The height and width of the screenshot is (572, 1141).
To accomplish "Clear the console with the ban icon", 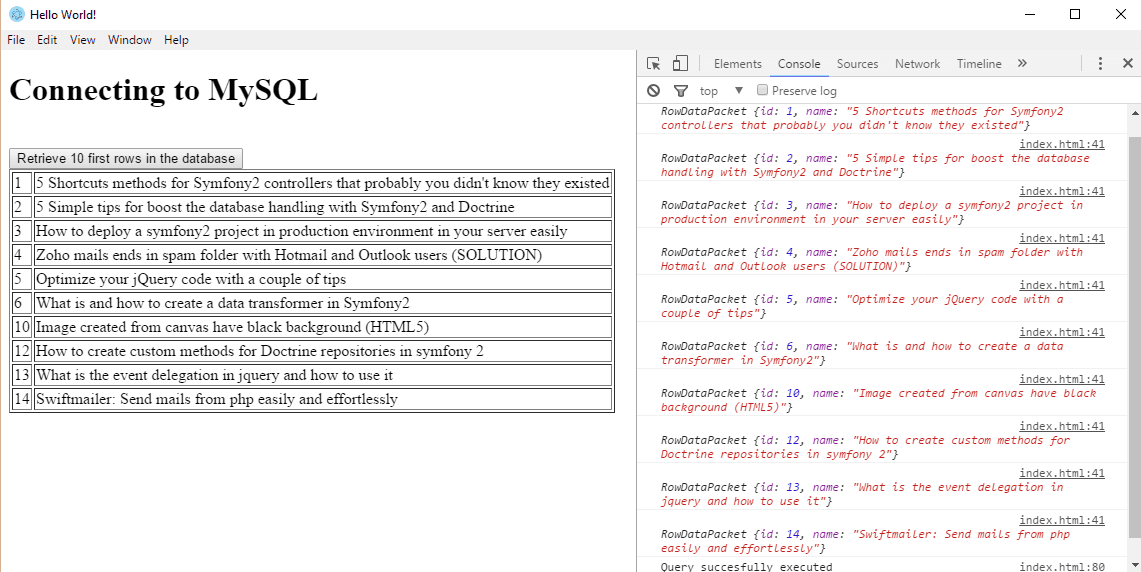I will 653,90.
